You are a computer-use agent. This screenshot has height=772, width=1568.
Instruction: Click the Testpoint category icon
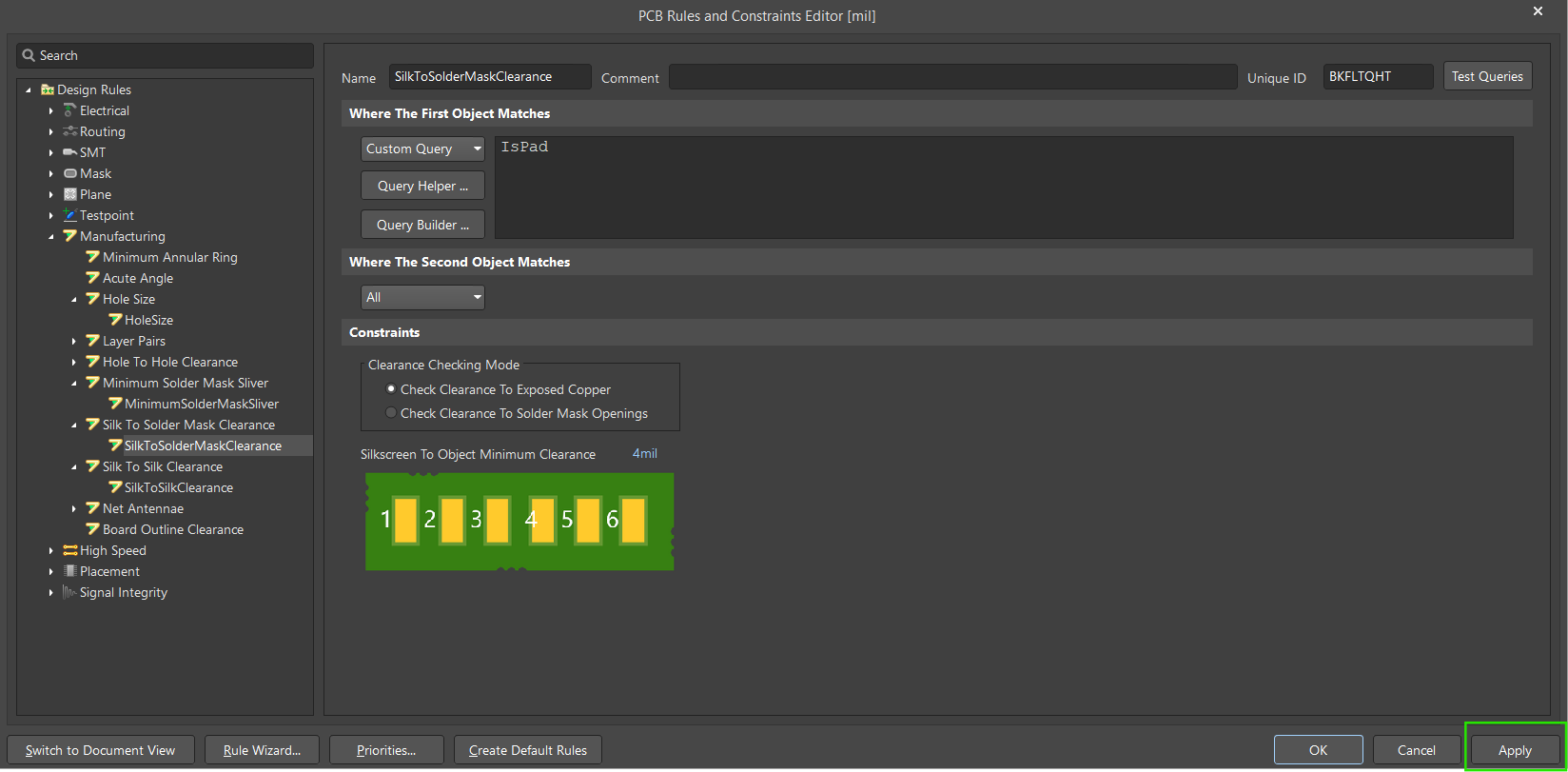point(69,215)
